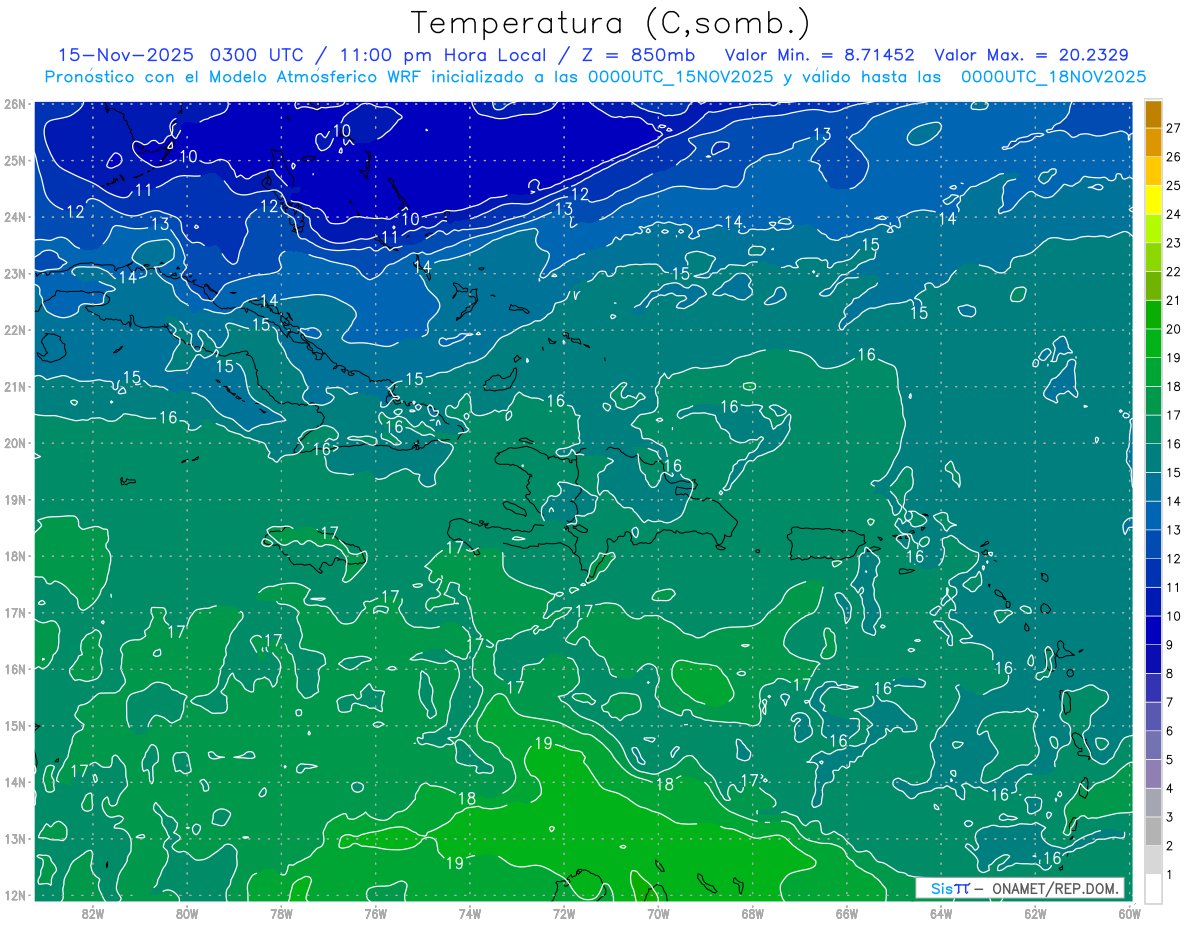
Task: Click the green swatch between 19 and 20
Action: pos(1153,343)
